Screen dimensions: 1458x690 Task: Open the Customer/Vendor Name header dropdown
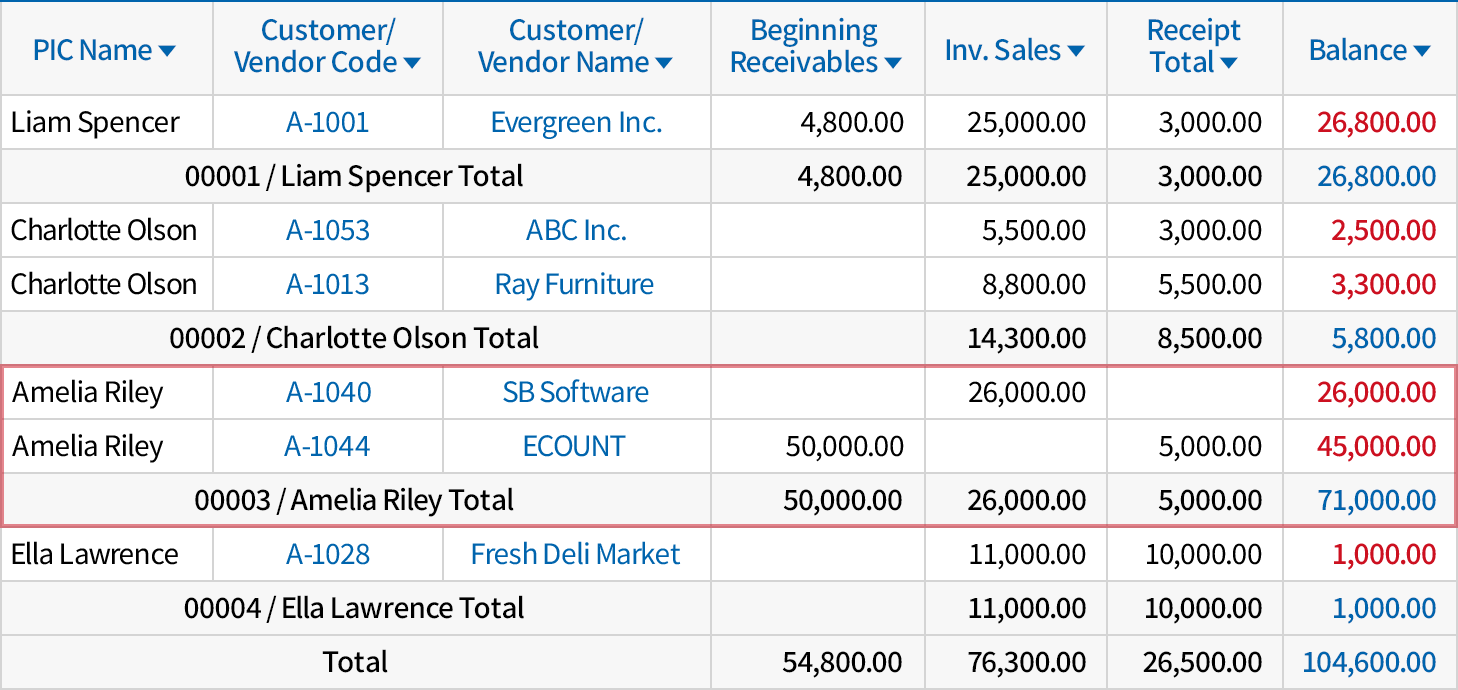coord(663,64)
